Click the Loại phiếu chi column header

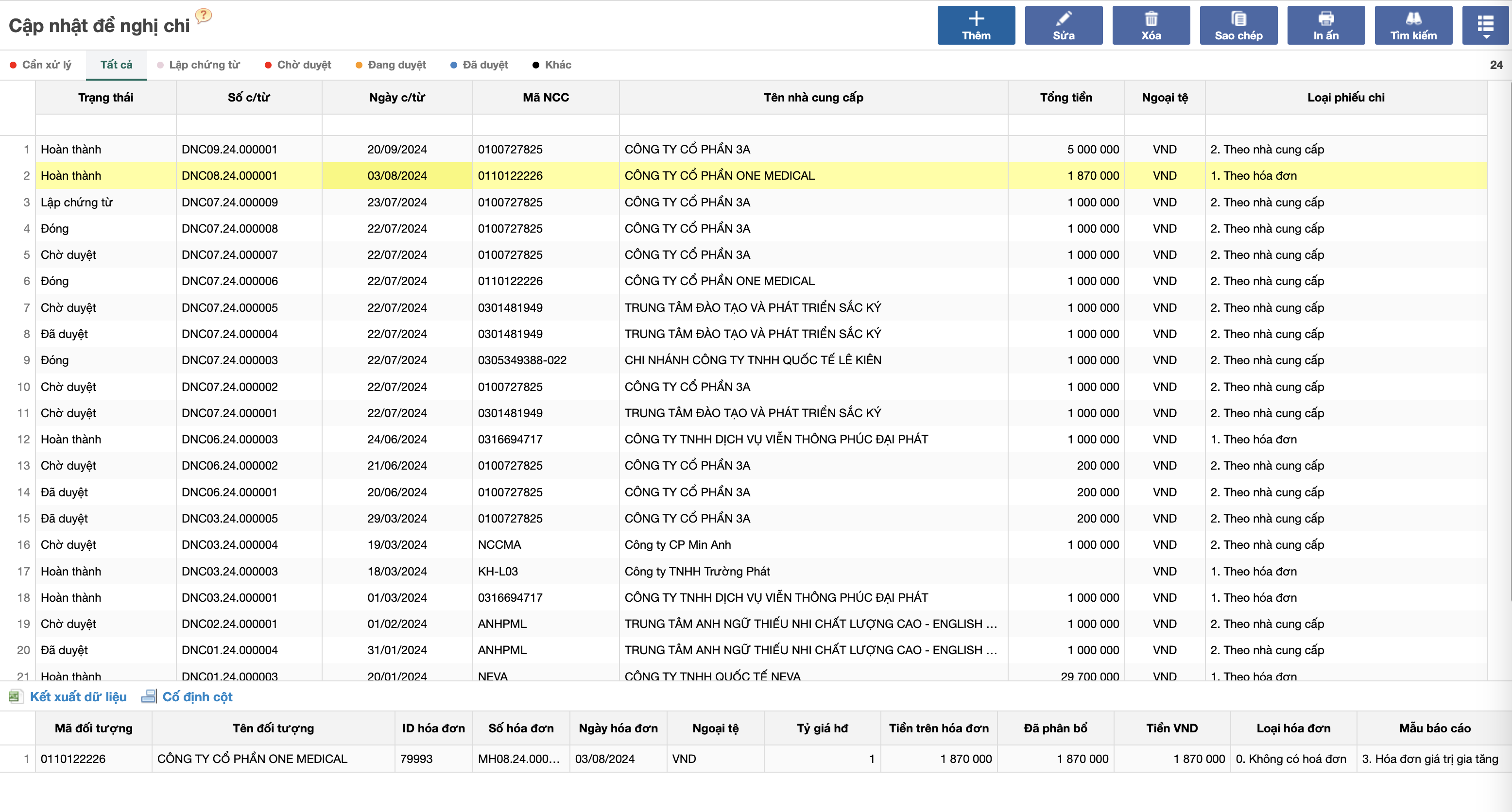[1346, 98]
